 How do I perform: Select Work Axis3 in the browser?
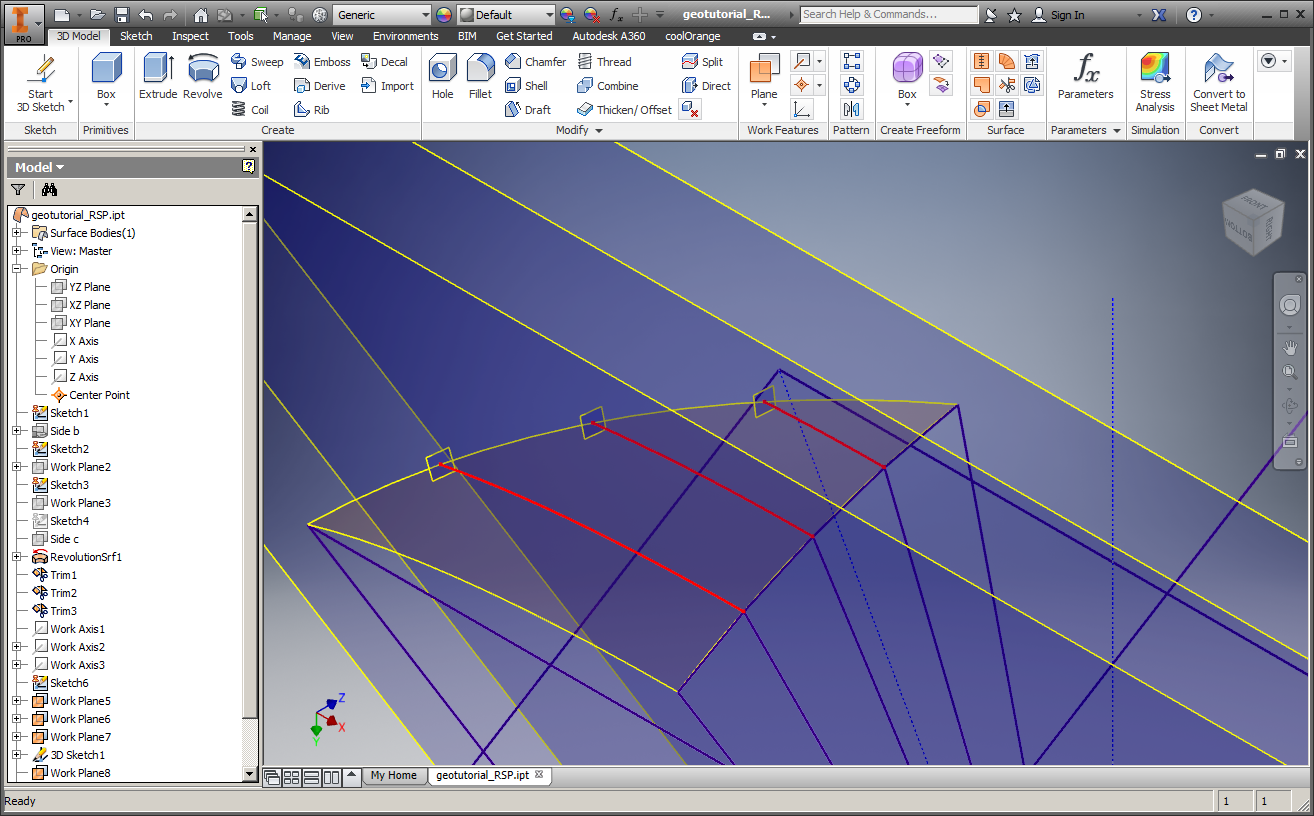pos(68,665)
